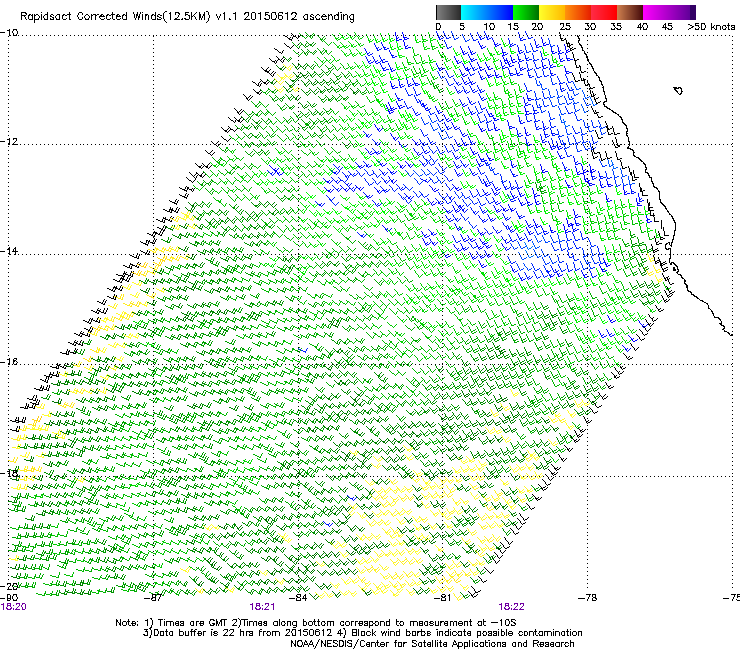This screenshot has height=650, width=740.
Task: Click the '-12' latitude axis label
Action: pyautogui.click(x=9, y=142)
